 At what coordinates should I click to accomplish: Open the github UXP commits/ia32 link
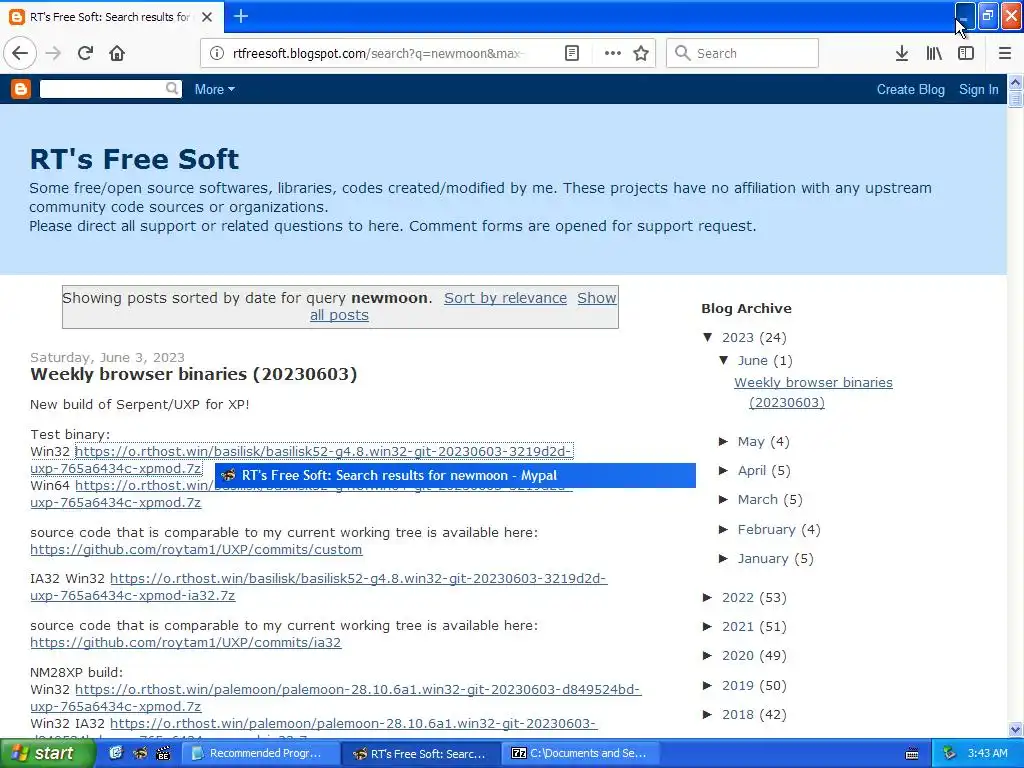(x=185, y=643)
